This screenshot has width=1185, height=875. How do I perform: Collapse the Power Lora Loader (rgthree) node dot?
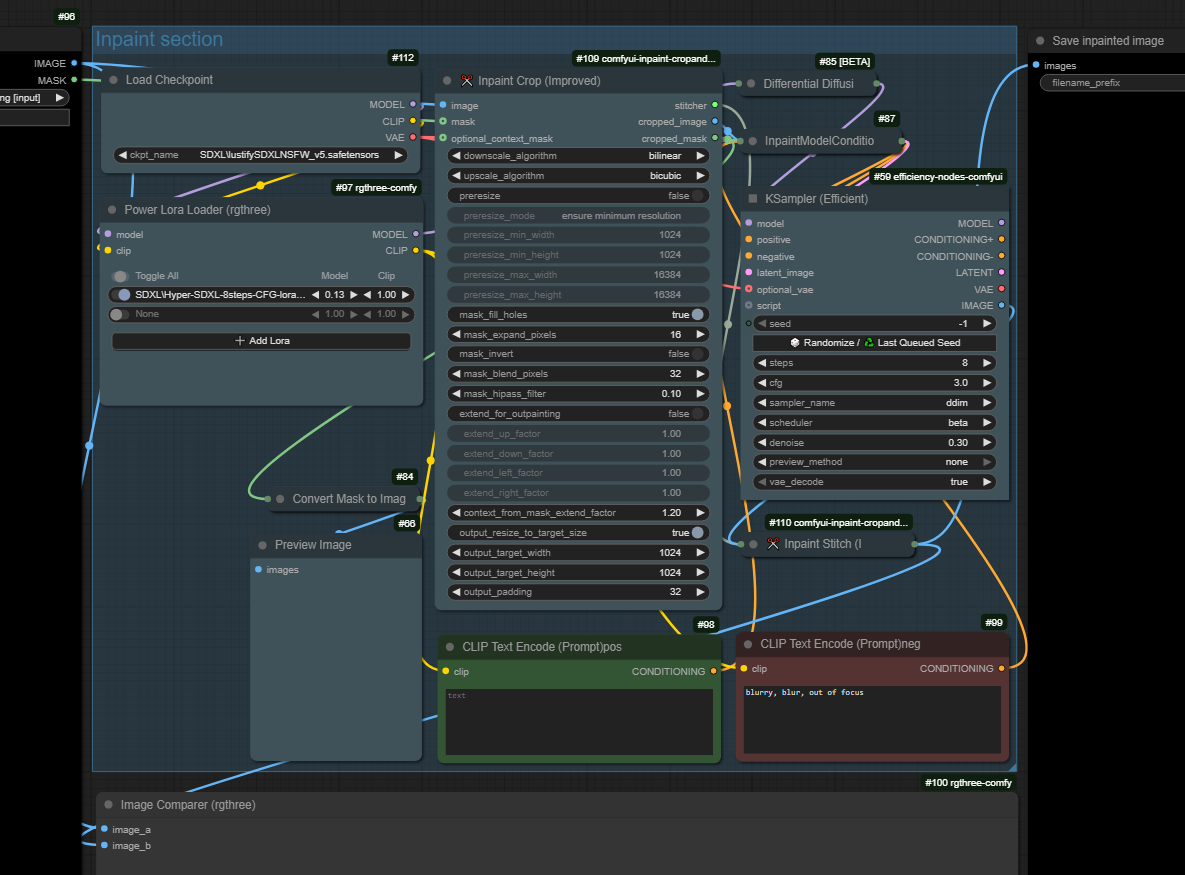112,210
